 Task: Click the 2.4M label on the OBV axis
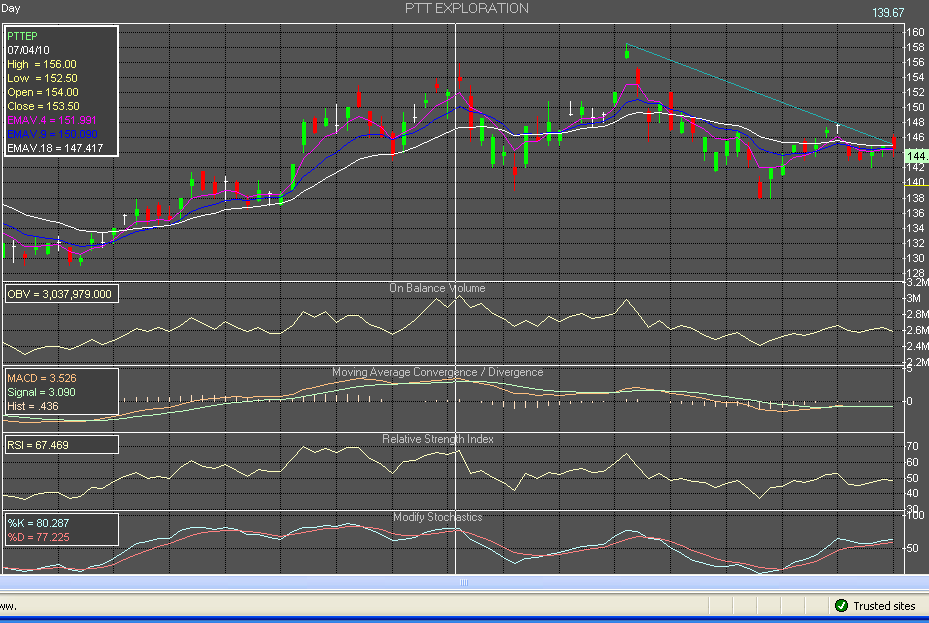[x=918, y=346]
